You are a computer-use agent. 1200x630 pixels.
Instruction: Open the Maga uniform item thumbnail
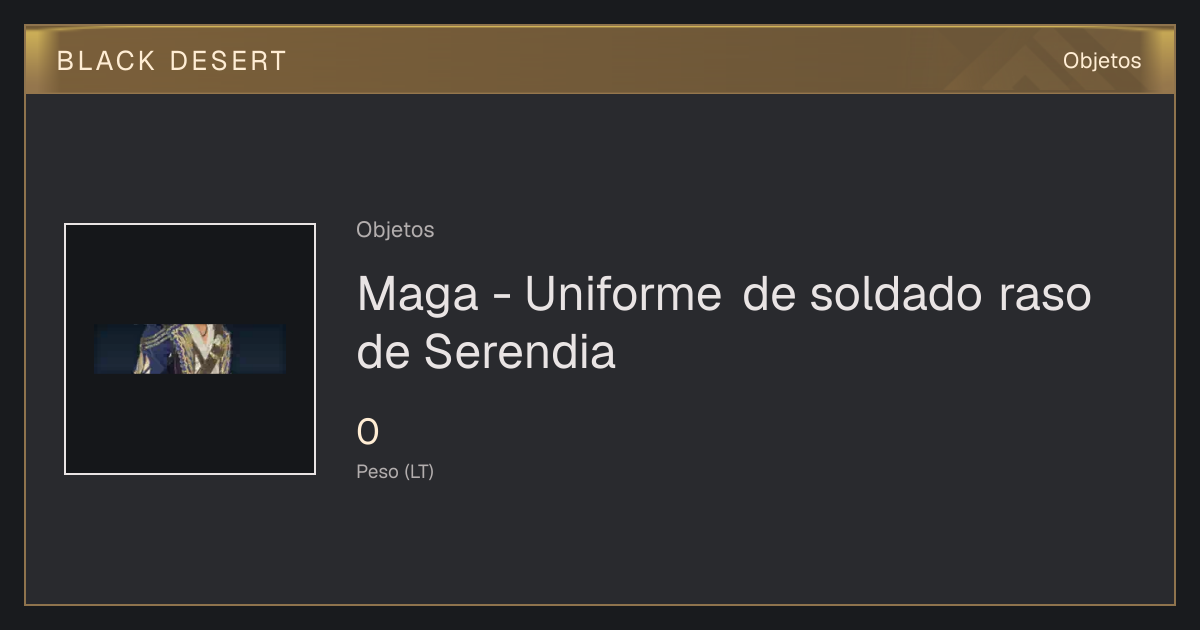(190, 349)
